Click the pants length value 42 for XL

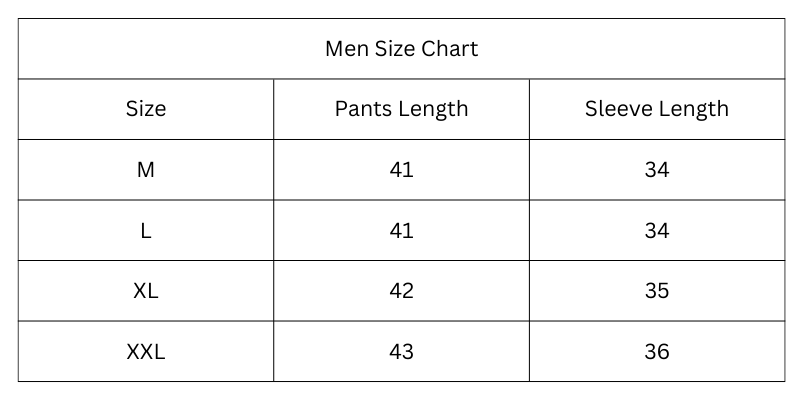[401, 291]
